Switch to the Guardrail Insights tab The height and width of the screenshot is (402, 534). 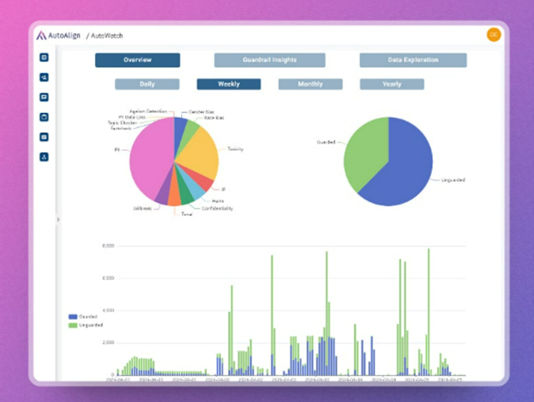click(270, 60)
